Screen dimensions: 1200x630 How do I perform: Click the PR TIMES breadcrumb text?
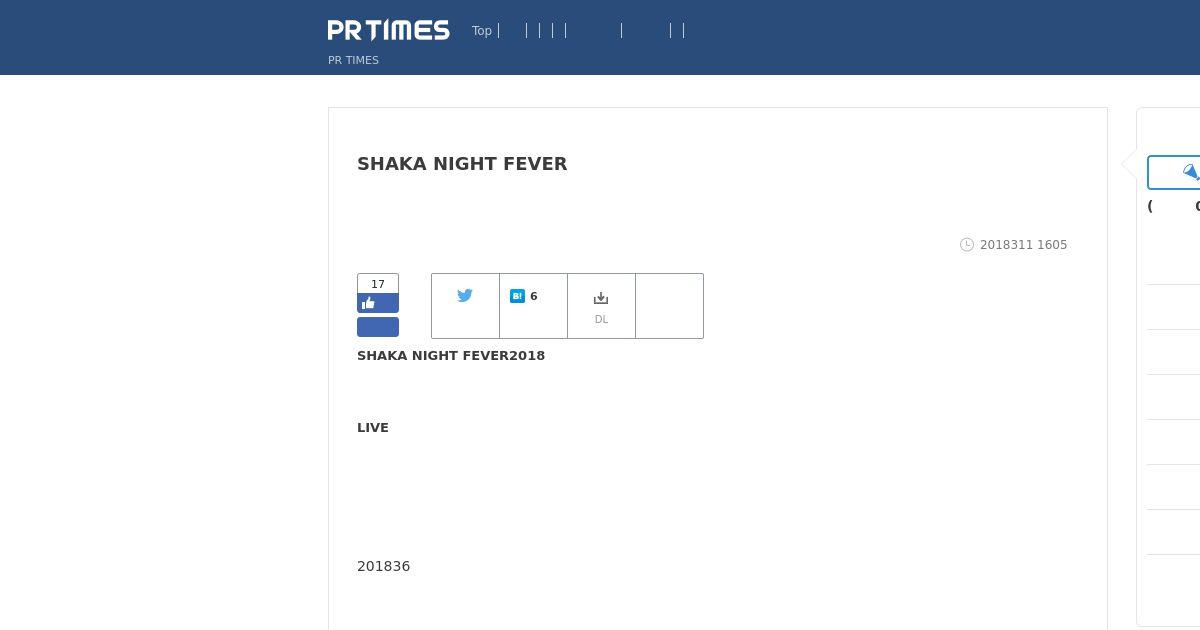coord(353,60)
